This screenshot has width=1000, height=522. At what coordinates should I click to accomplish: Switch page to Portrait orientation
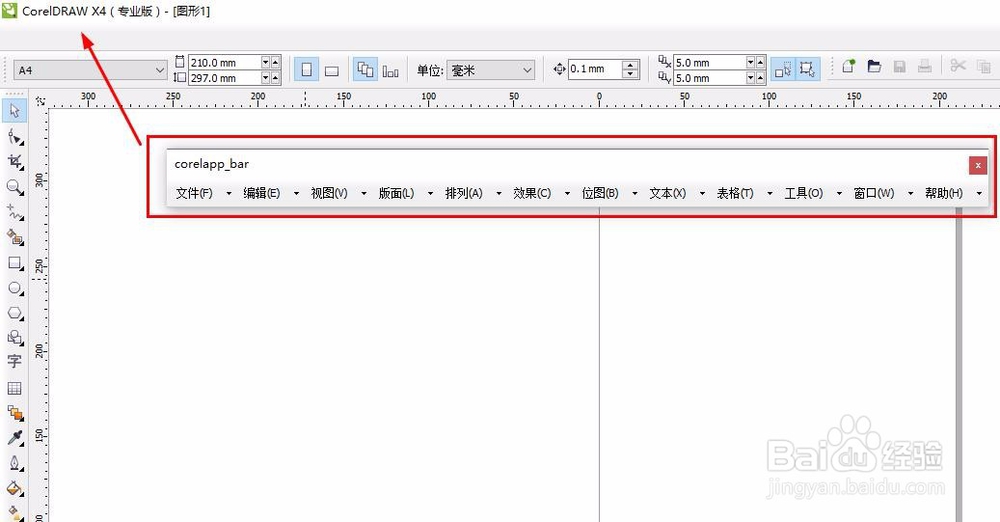pos(306,69)
